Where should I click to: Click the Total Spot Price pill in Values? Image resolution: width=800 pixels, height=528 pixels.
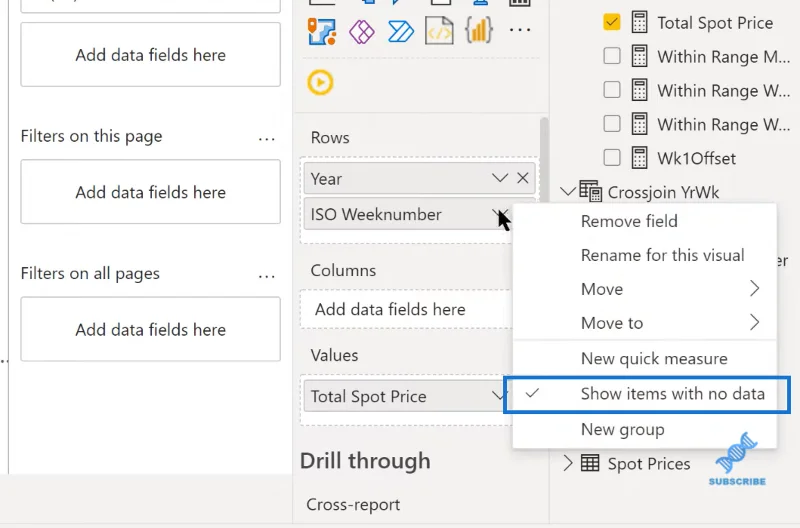coord(406,396)
